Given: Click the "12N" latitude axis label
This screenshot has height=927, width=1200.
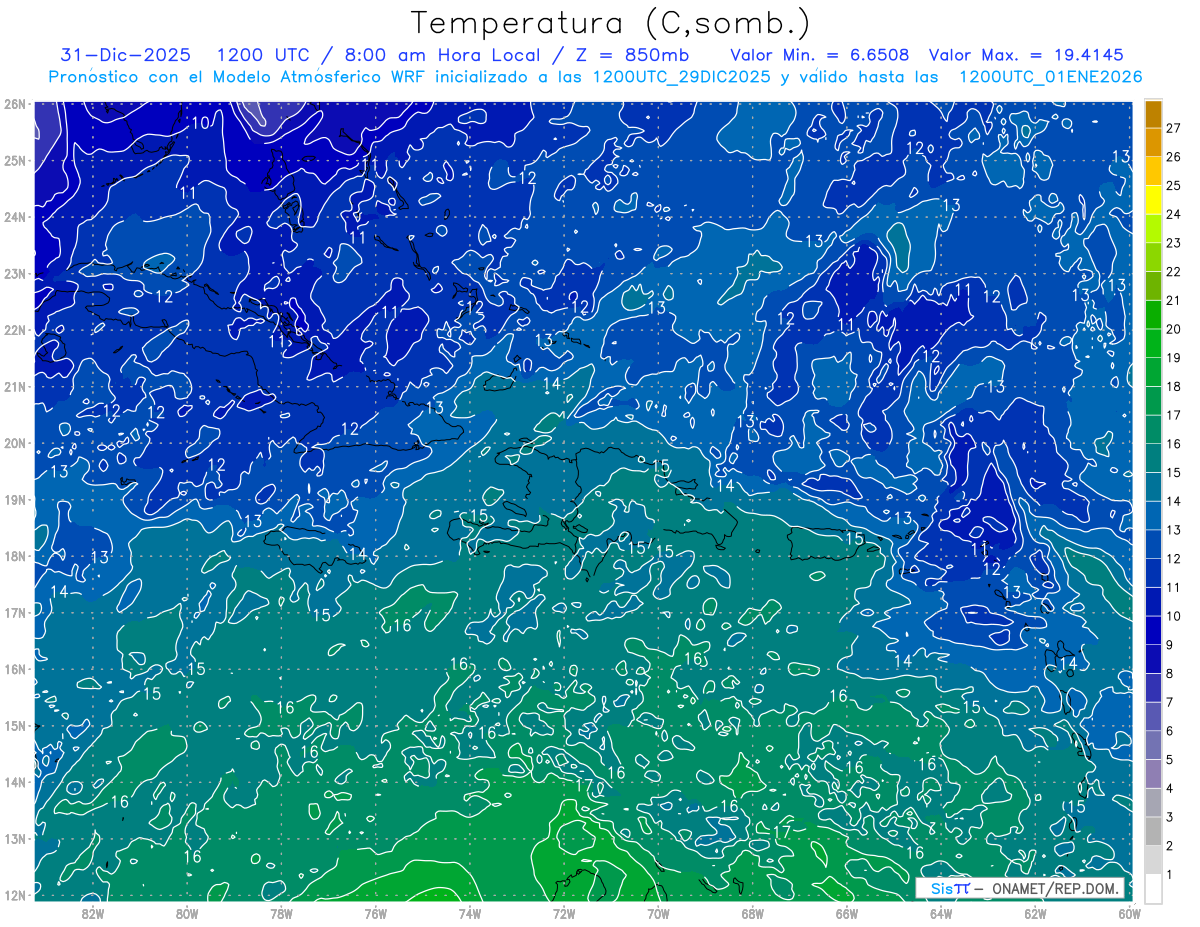Looking at the screenshot, I should pyautogui.click(x=15, y=895).
